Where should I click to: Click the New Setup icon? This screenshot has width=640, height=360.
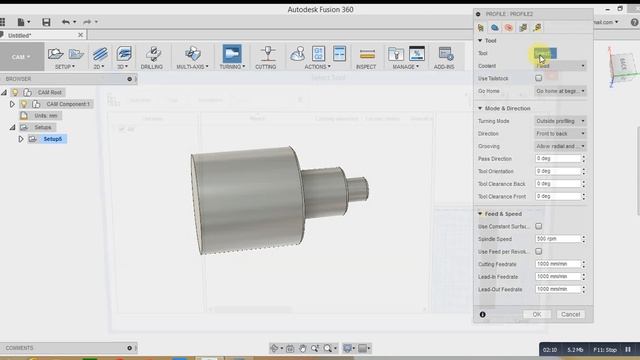[55, 53]
